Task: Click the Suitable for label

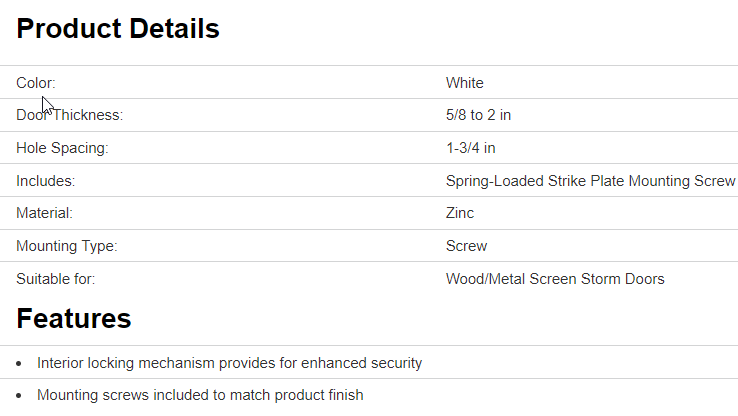Action: coord(55,279)
